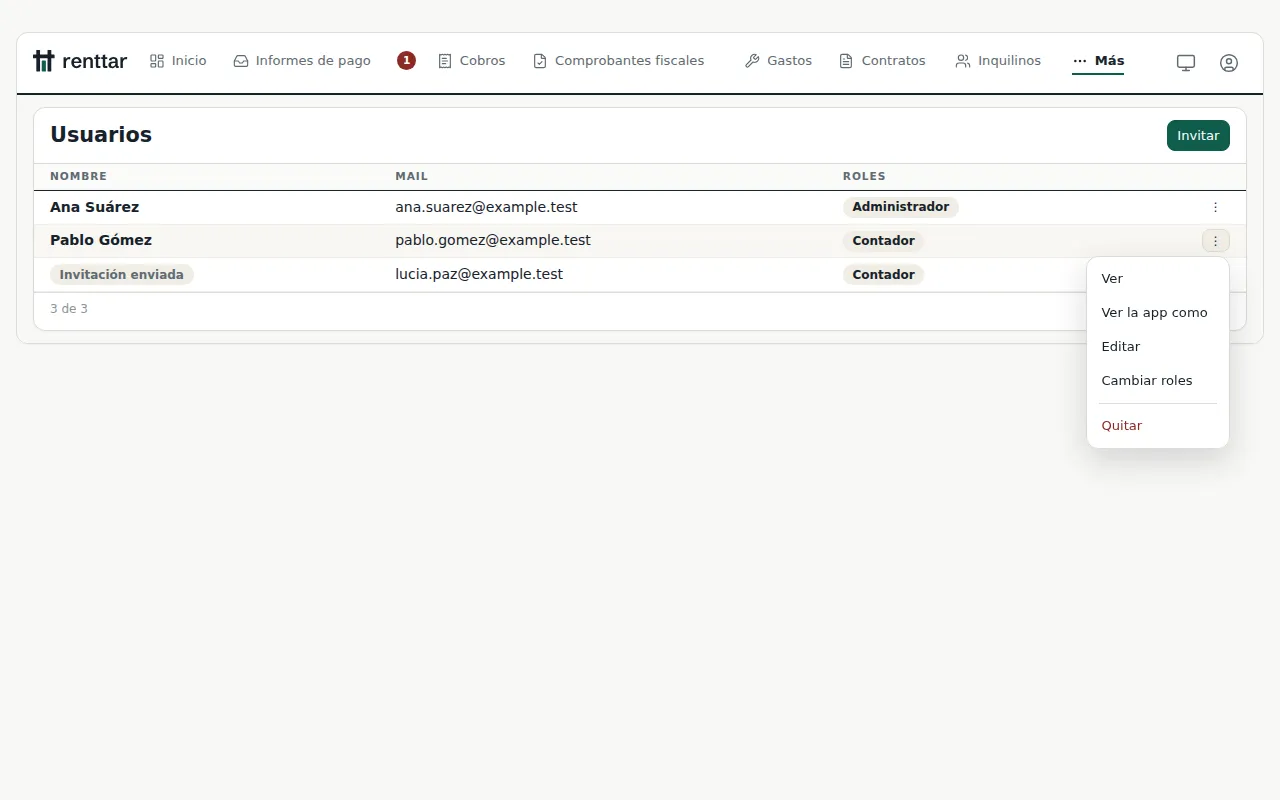1280x800 pixels.
Task: Click the renttar logo icon
Action: tap(43, 61)
